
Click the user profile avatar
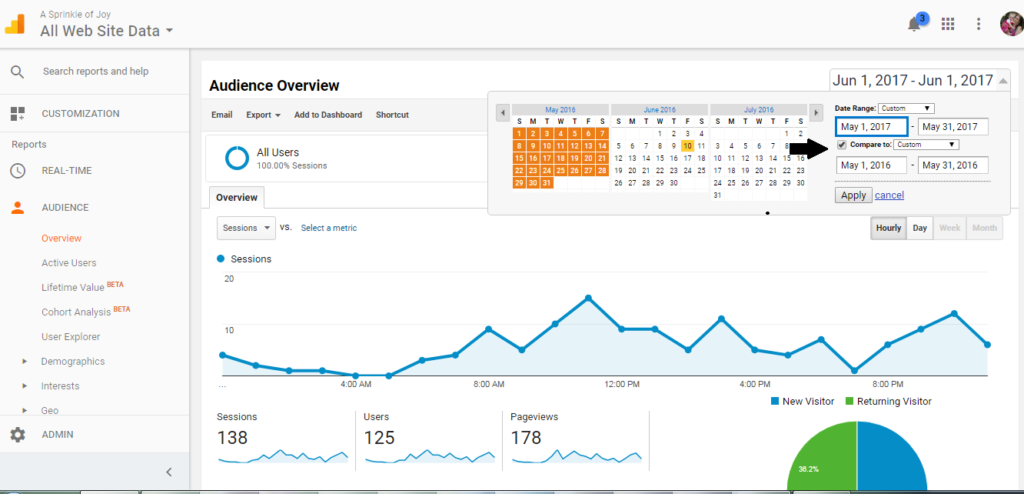coord(1012,24)
